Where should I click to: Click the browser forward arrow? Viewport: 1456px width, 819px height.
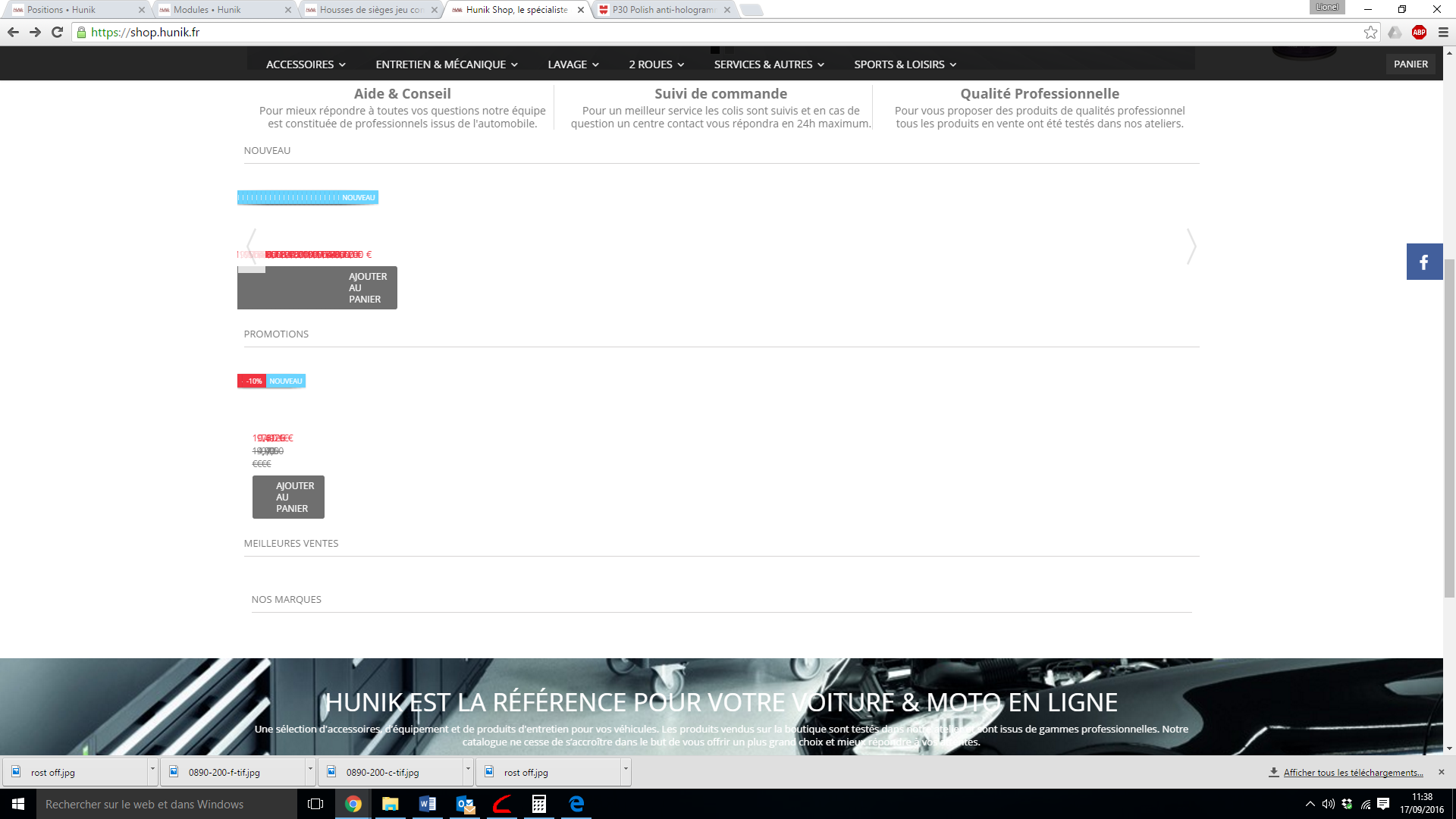[35, 32]
